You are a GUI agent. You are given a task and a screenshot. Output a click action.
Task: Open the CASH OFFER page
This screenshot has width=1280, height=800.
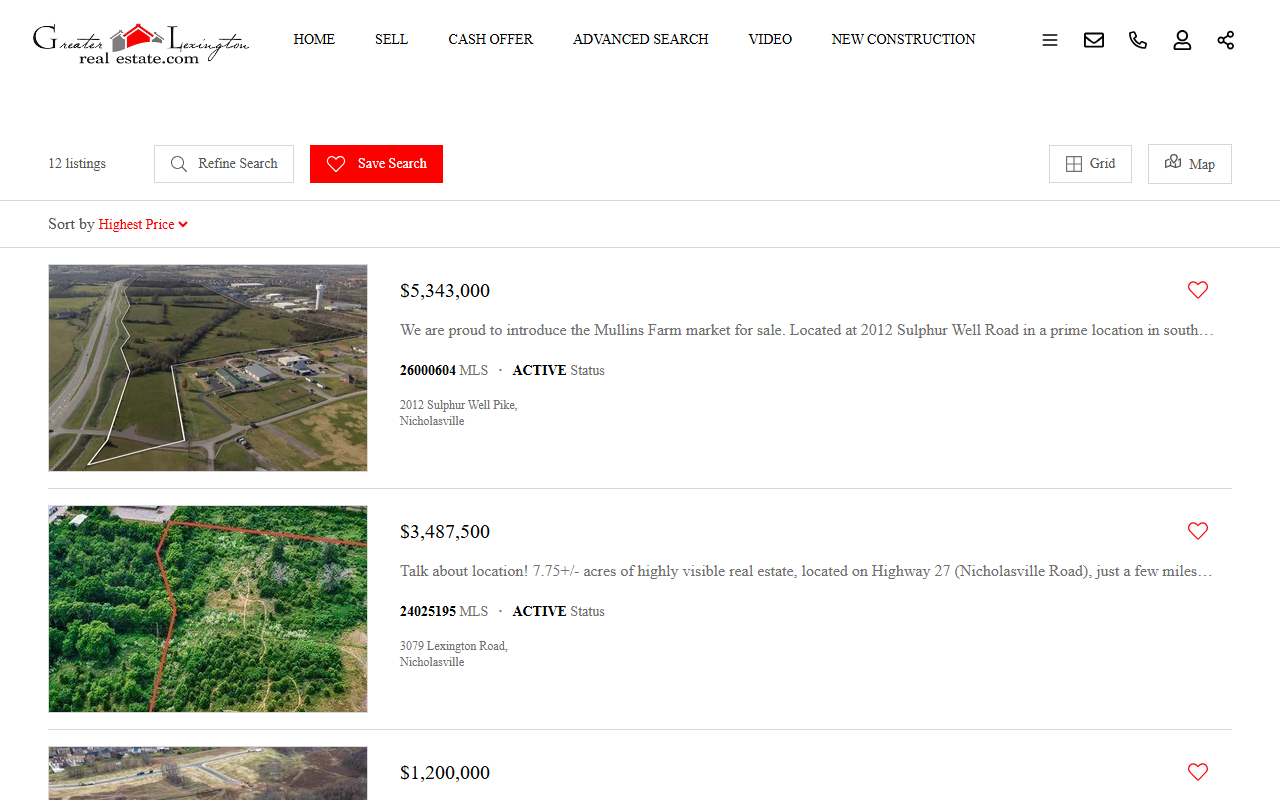click(490, 39)
